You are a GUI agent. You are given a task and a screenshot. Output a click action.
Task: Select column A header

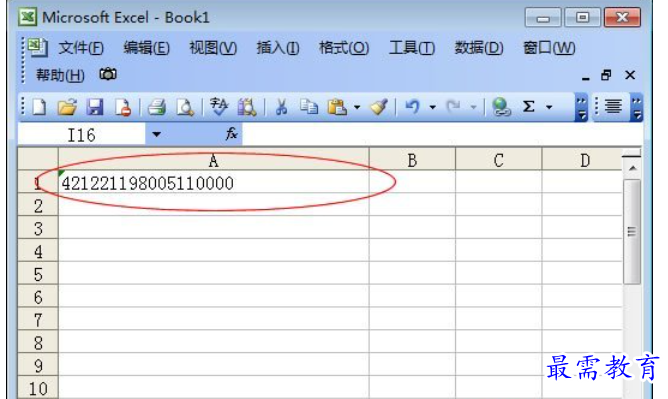(x=213, y=160)
